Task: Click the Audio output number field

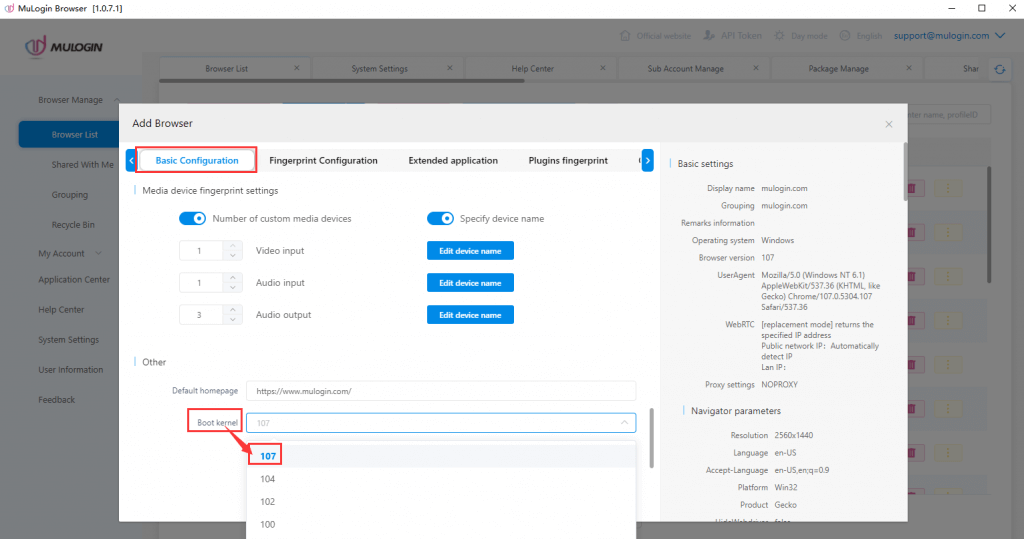Action: (x=202, y=315)
